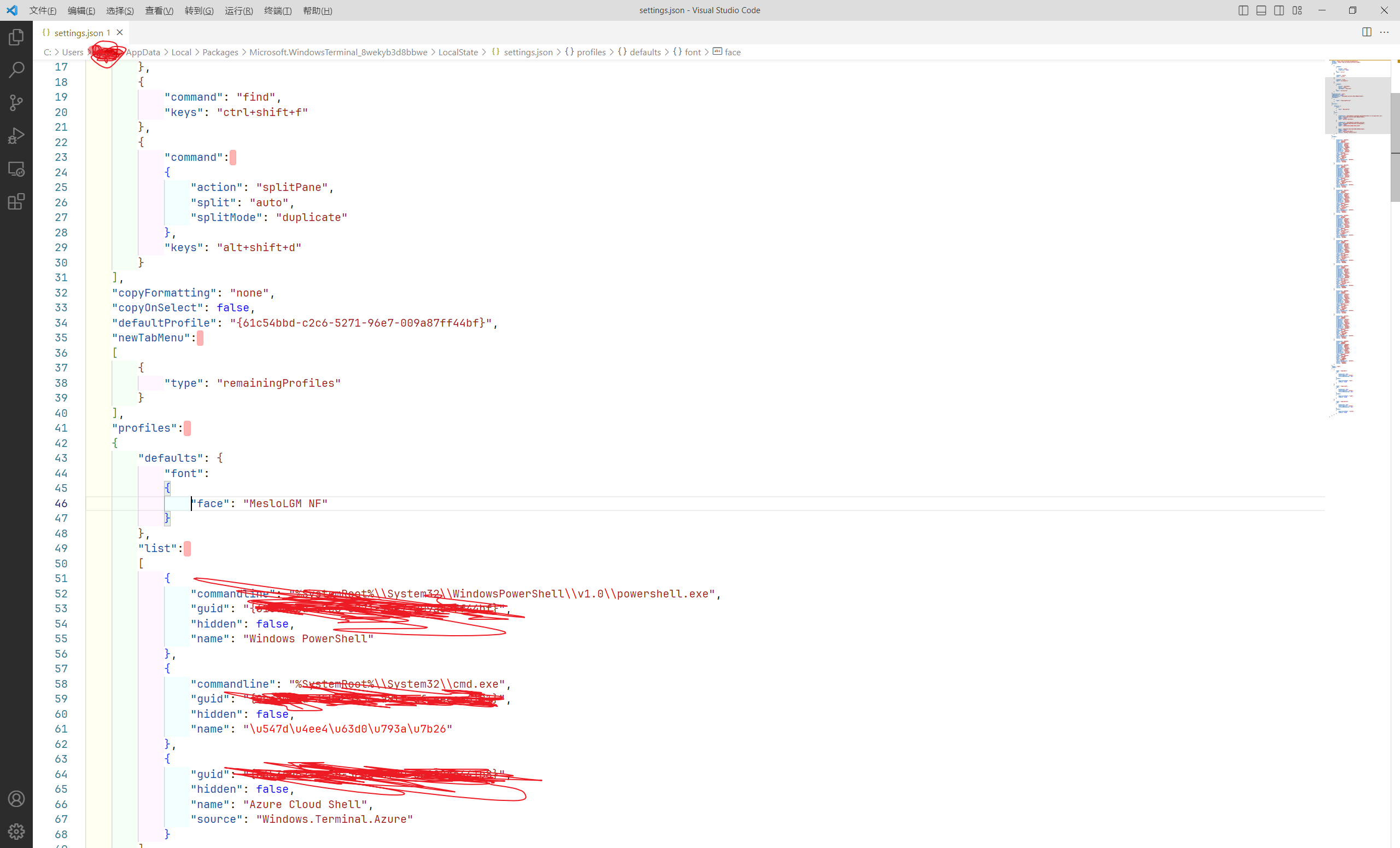Click the more actions ... button
The height and width of the screenshot is (848, 1400).
pos(1385,32)
